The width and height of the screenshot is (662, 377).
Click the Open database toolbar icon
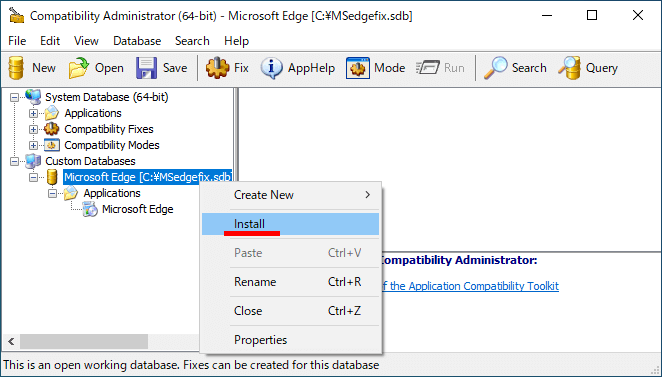point(79,68)
